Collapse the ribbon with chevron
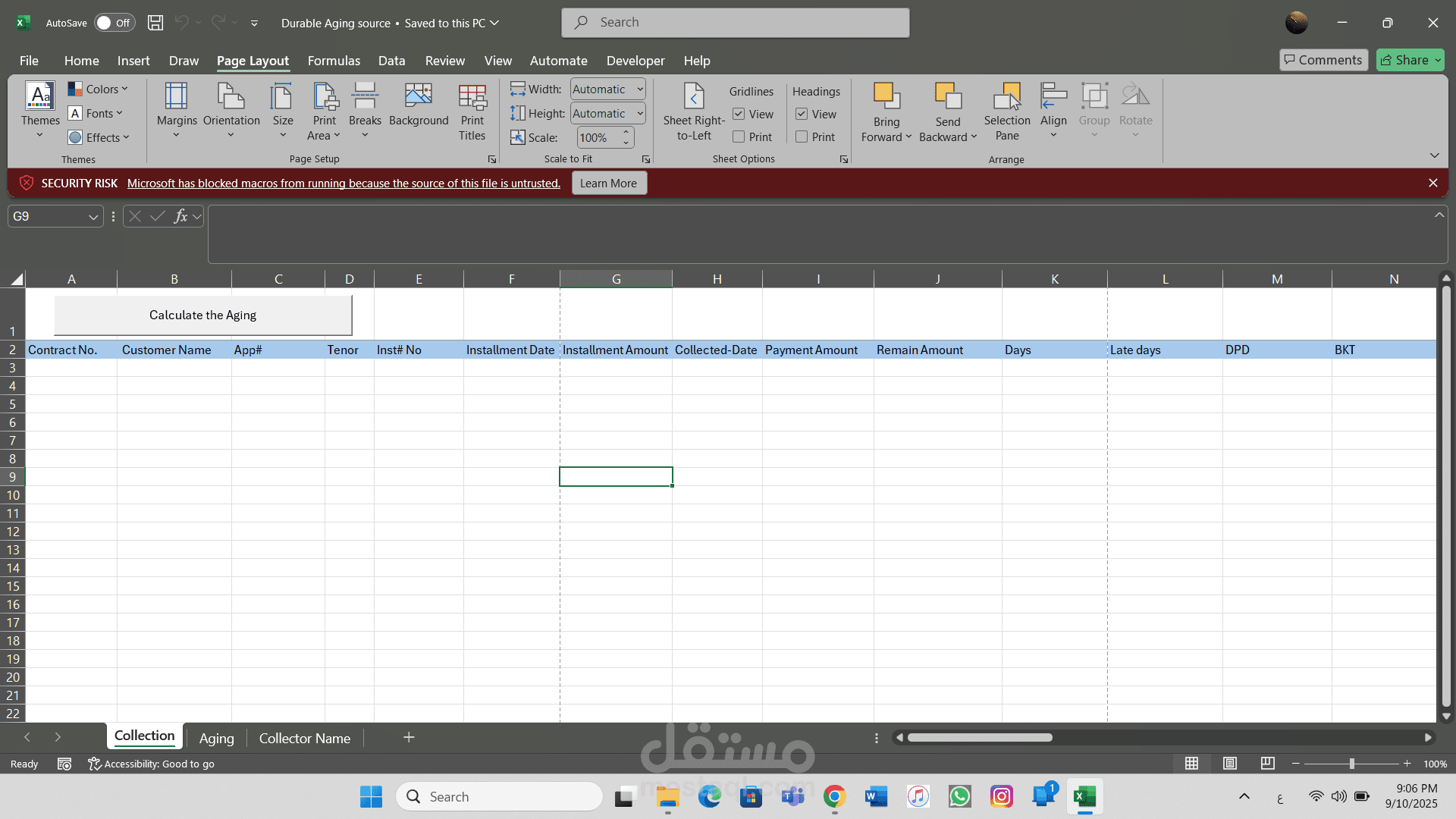 pos(1434,155)
